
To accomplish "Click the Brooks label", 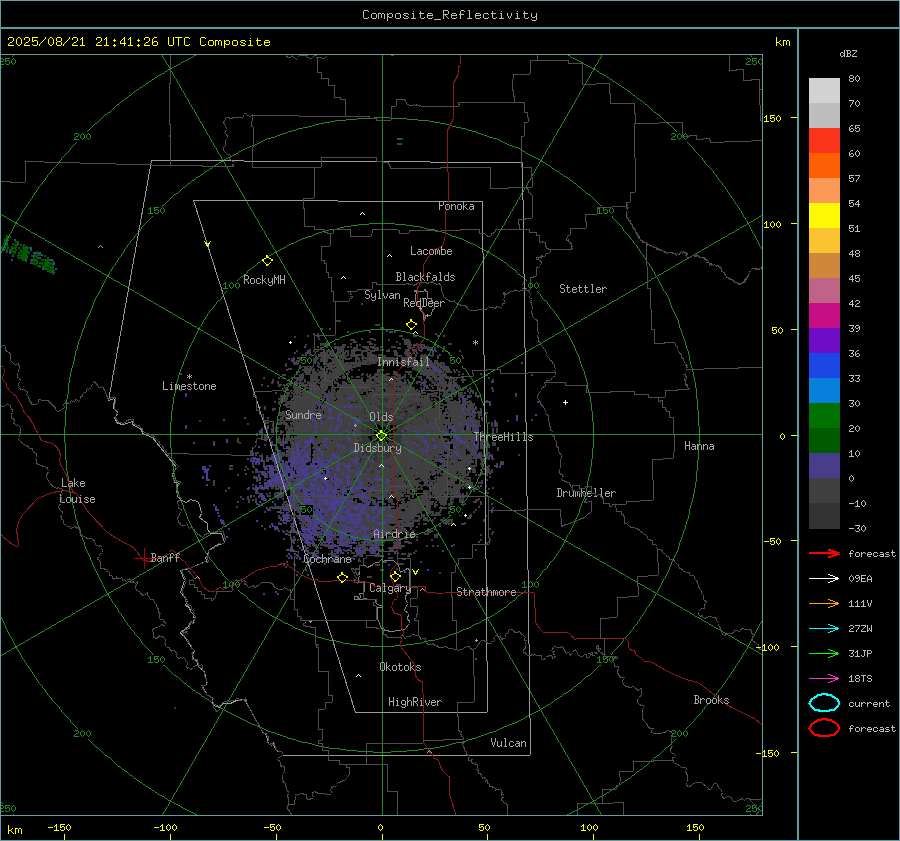I will [x=711, y=700].
